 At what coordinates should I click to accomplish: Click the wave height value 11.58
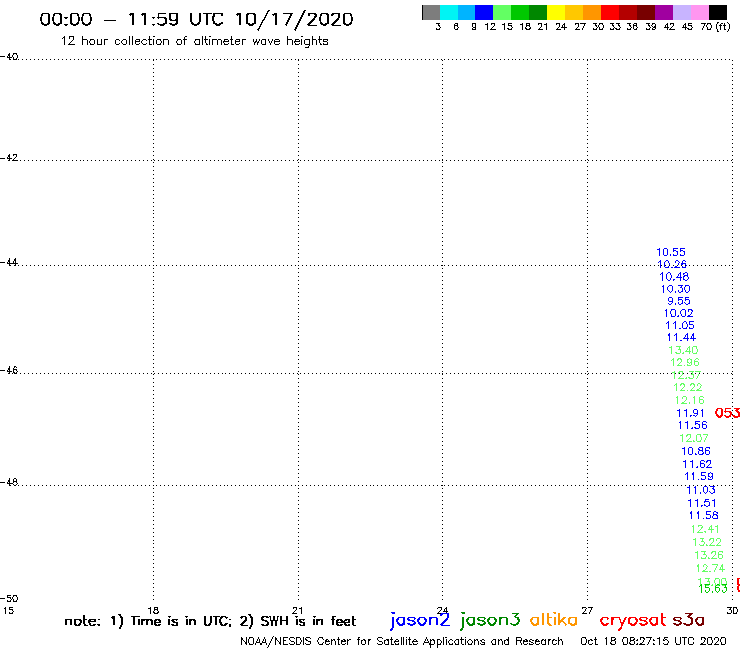[704, 516]
